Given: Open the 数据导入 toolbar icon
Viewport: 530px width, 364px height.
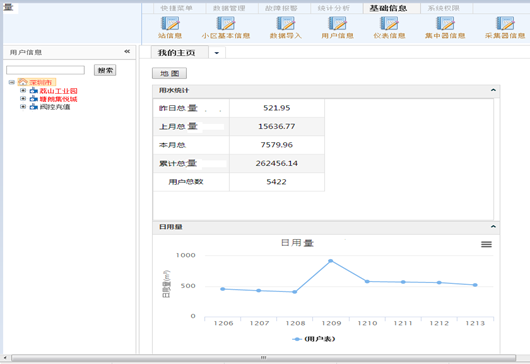Looking at the screenshot, I should point(286,24).
